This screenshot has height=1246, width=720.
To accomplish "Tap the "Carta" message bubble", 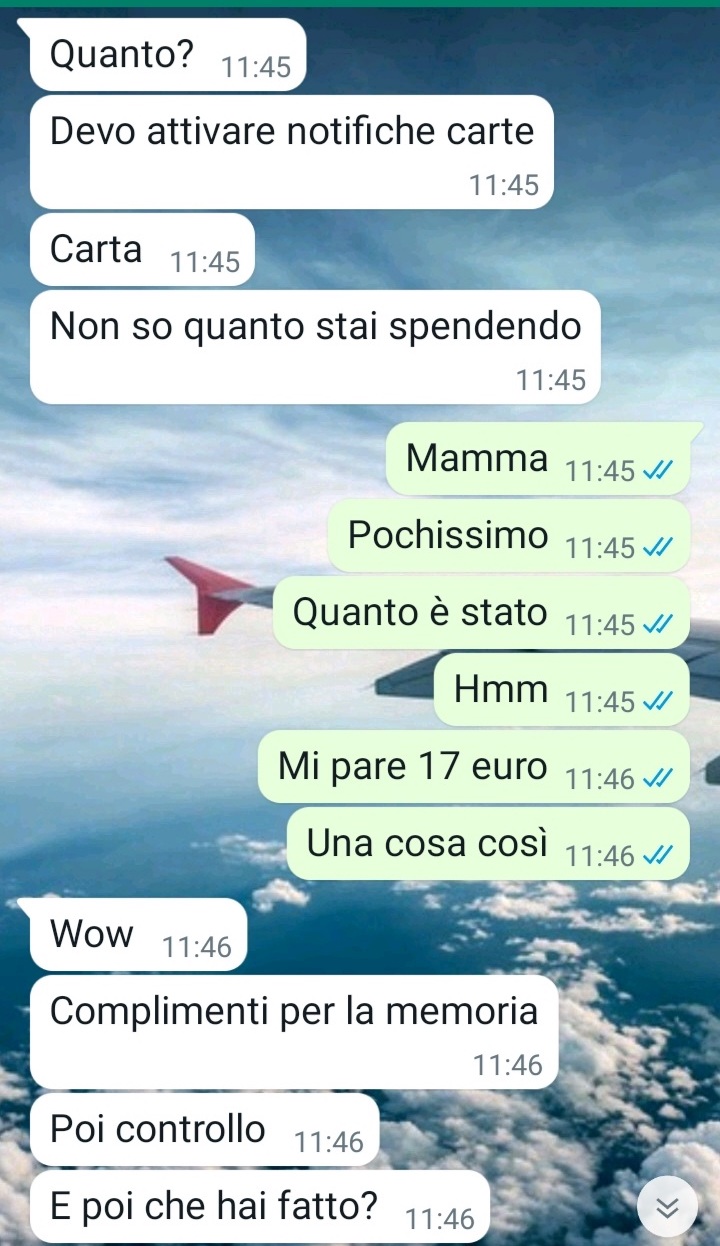I will pyautogui.click(x=143, y=249).
